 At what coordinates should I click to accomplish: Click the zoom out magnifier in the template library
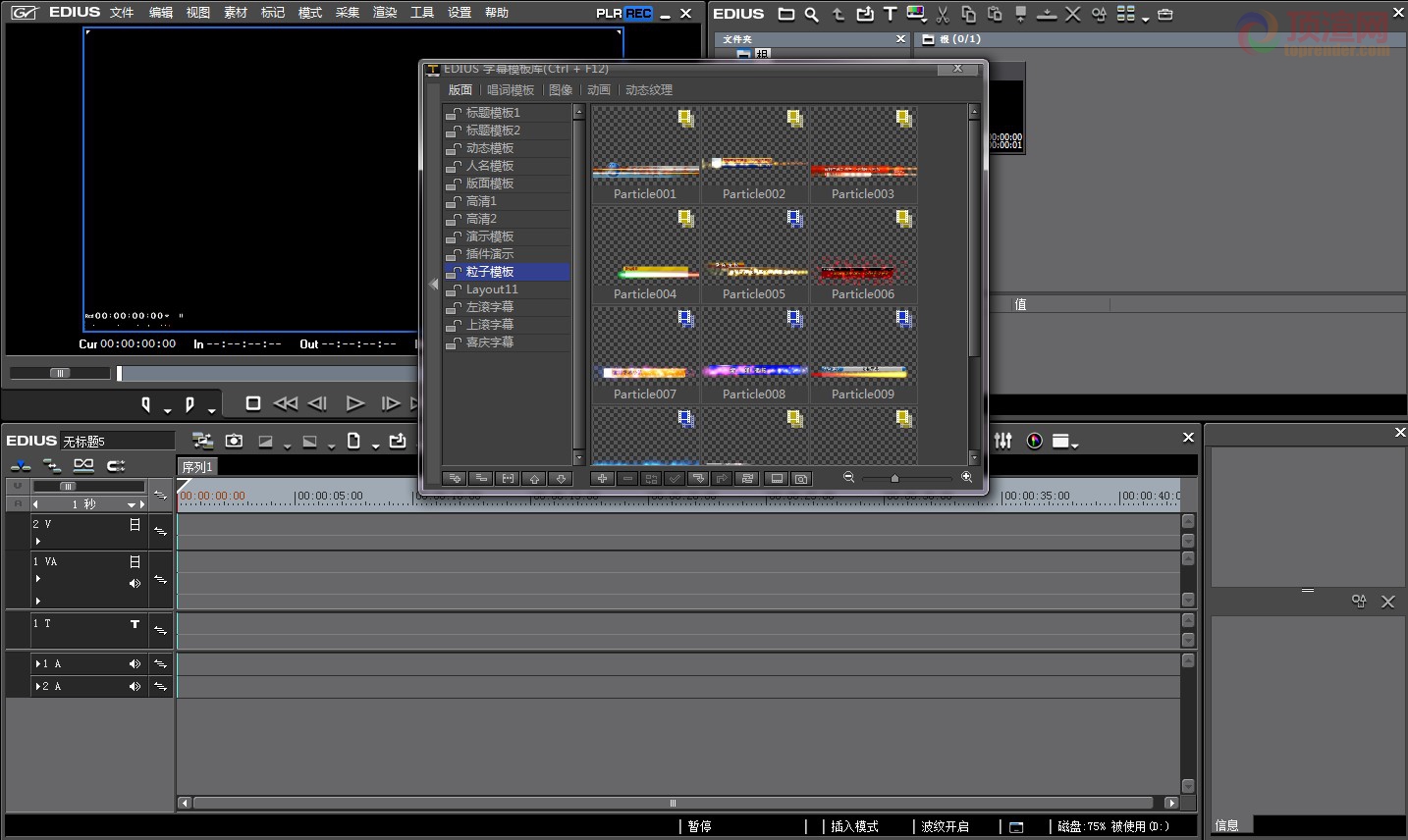849,477
